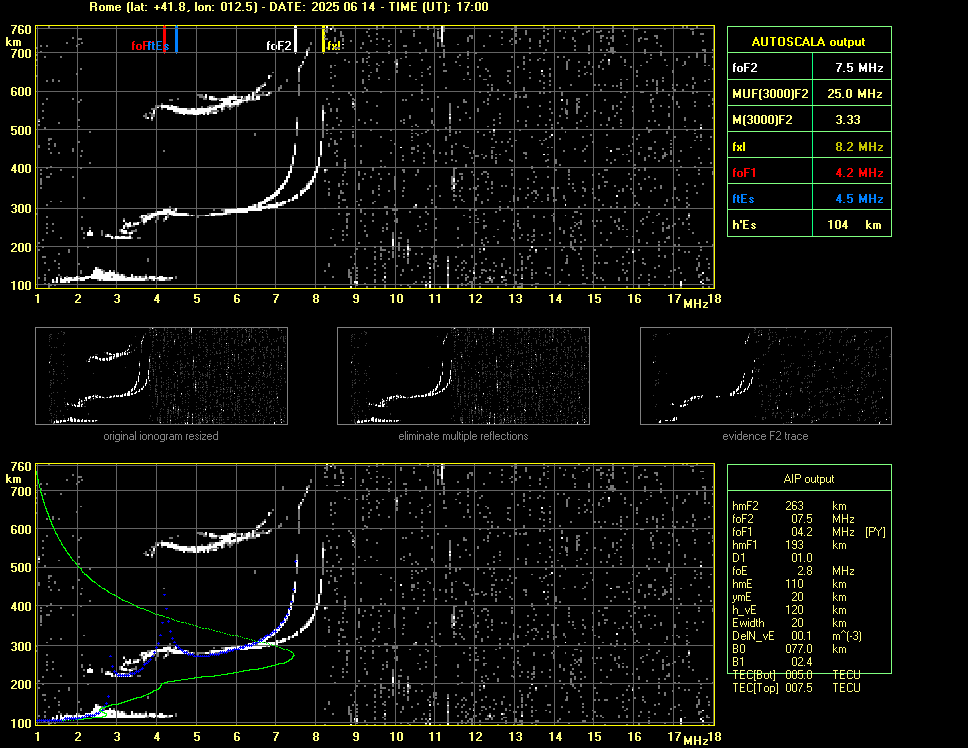Select the yellow '8.2 MHz' value
This screenshot has height=748, width=968.
(859, 147)
